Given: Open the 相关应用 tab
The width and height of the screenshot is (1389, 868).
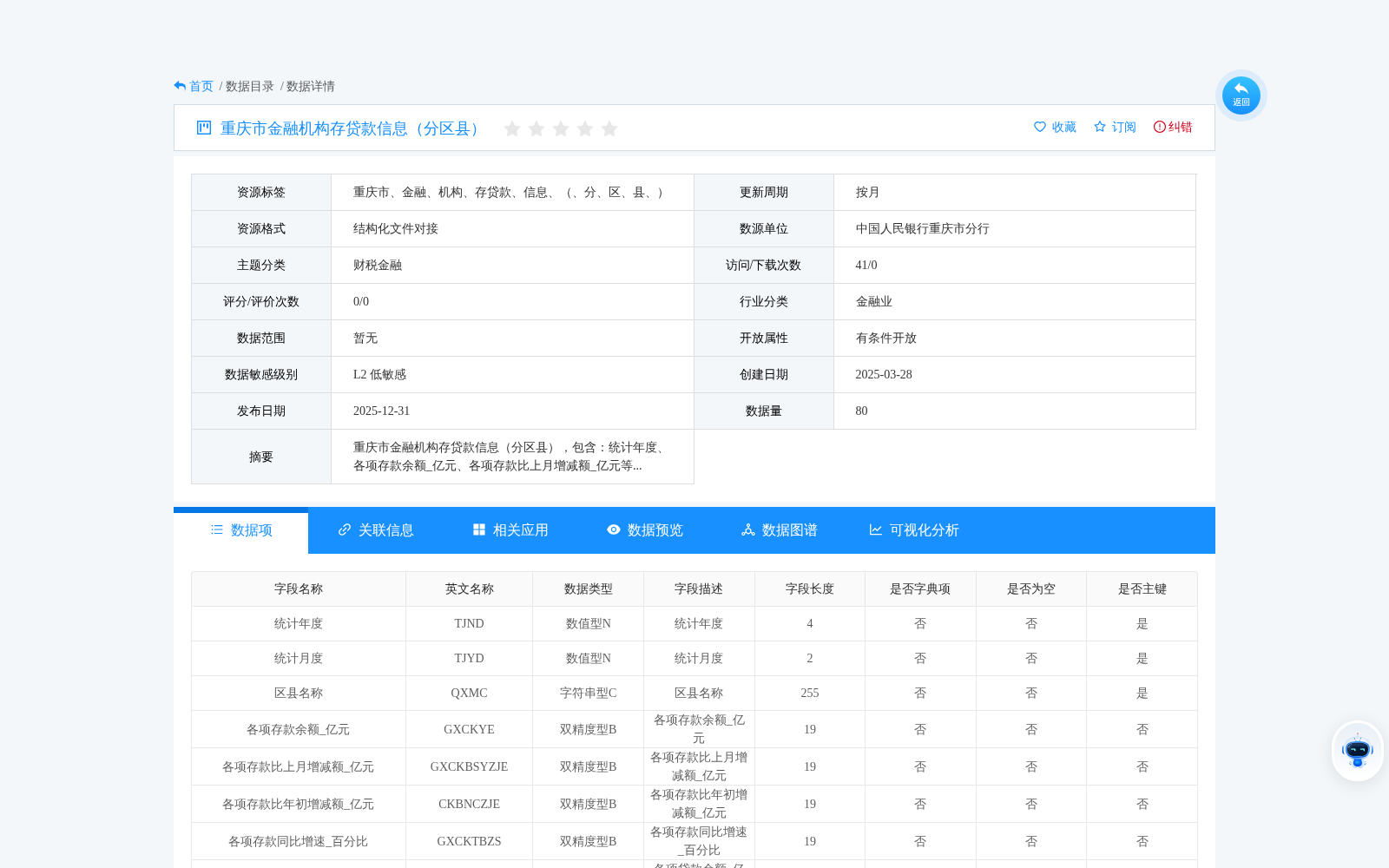Looking at the screenshot, I should click(510, 530).
